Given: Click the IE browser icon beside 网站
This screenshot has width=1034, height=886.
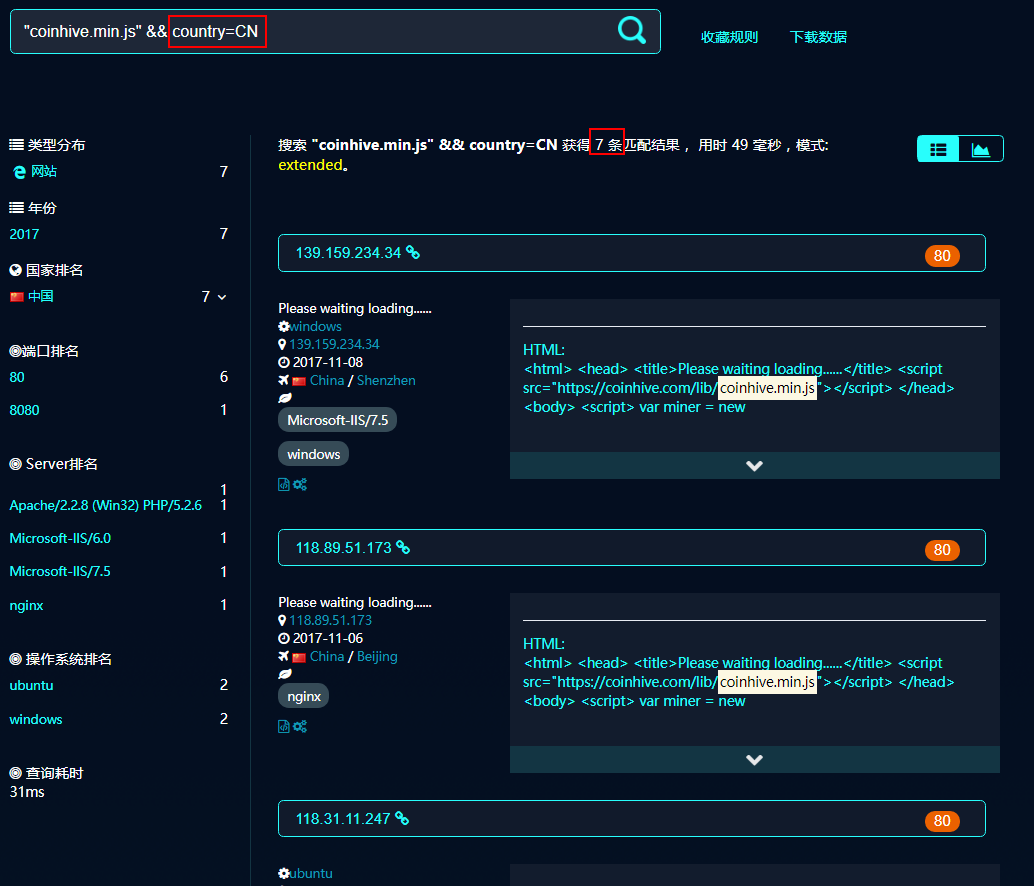Looking at the screenshot, I should pos(19,172).
